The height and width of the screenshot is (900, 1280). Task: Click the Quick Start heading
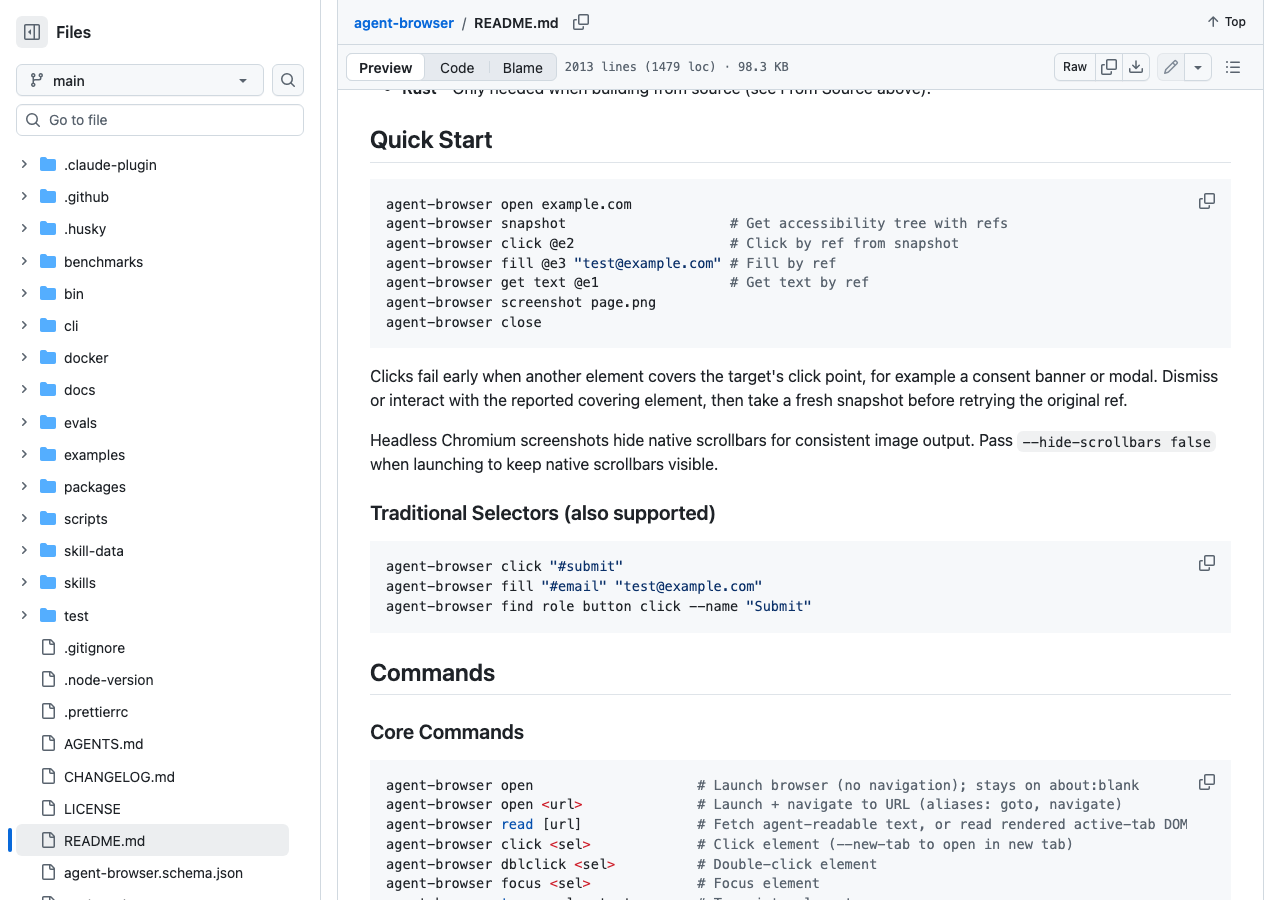coord(431,140)
